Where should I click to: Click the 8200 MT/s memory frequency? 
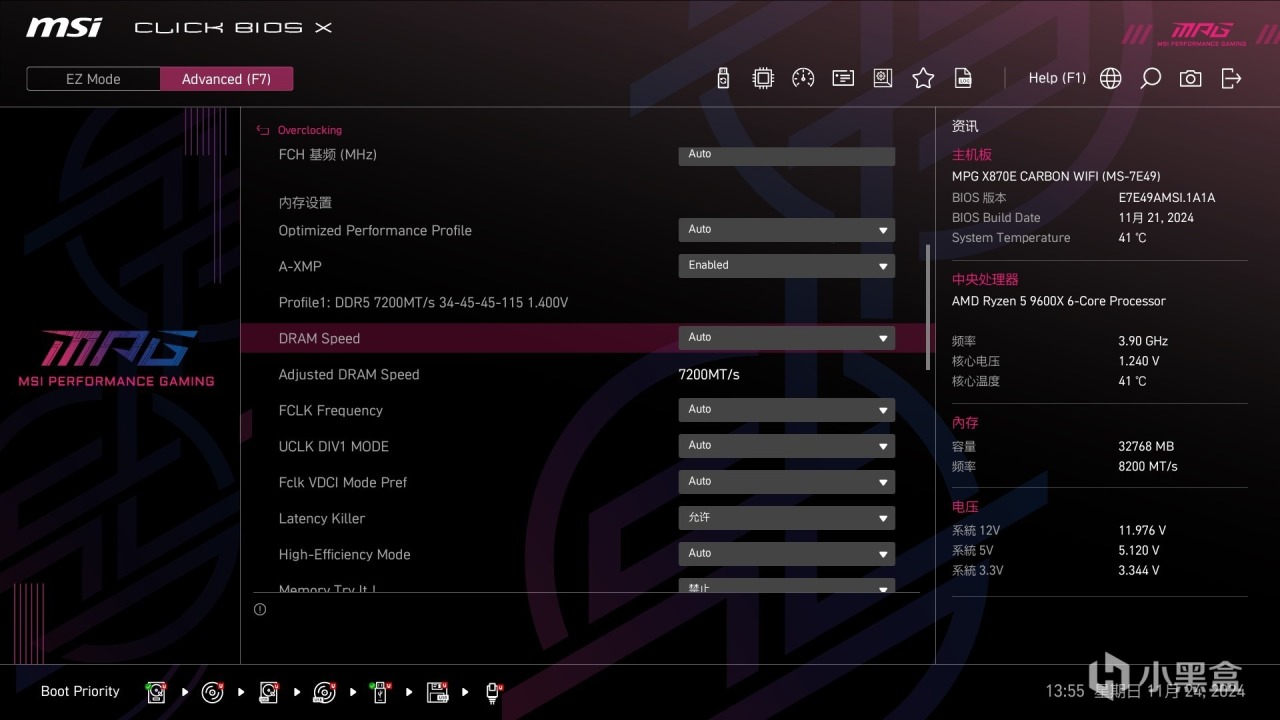coord(1148,467)
